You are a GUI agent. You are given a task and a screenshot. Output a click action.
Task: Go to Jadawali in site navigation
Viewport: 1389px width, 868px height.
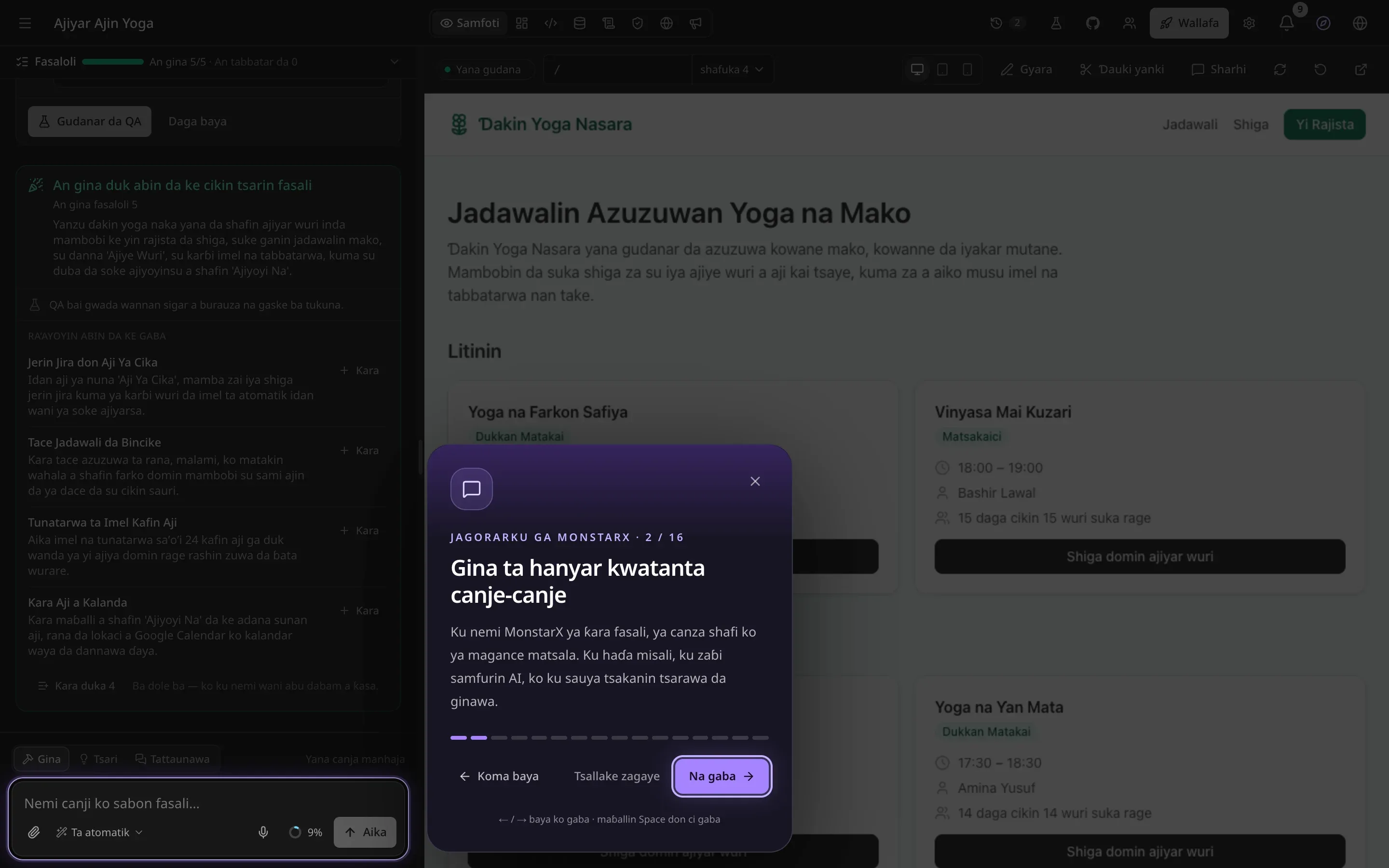click(x=1190, y=124)
